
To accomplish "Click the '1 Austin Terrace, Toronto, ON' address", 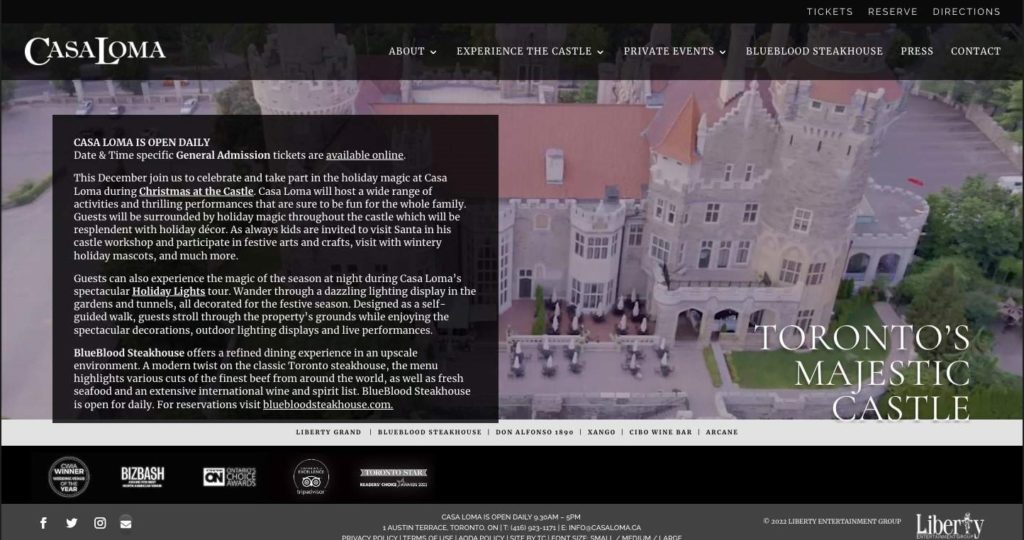I will (441, 528).
